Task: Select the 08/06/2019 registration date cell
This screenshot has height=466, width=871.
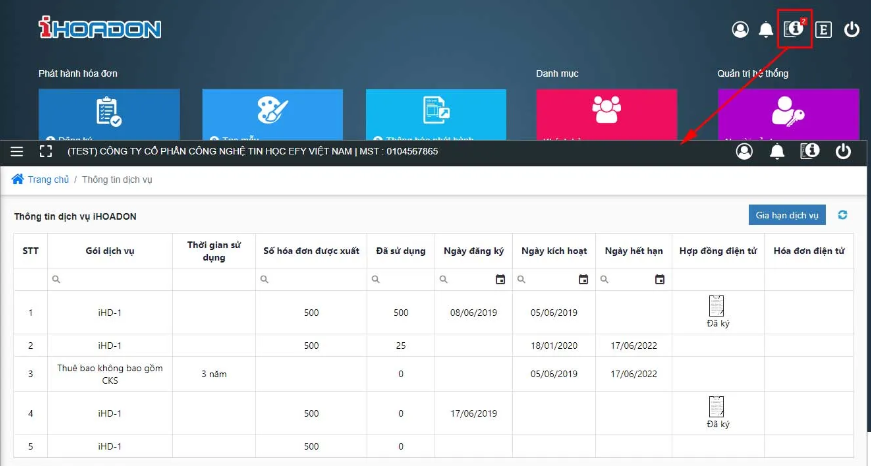Action: (x=473, y=313)
